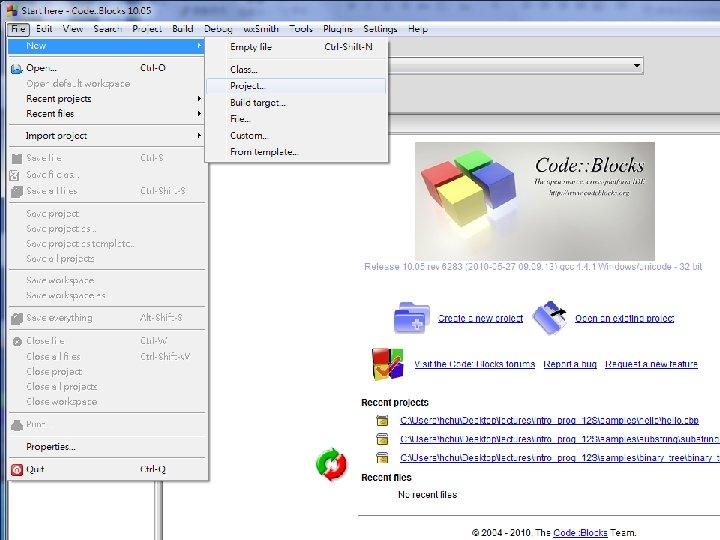Select Properties... in the File menu
Screen dimensions: 720x540
[x=106, y=447]
